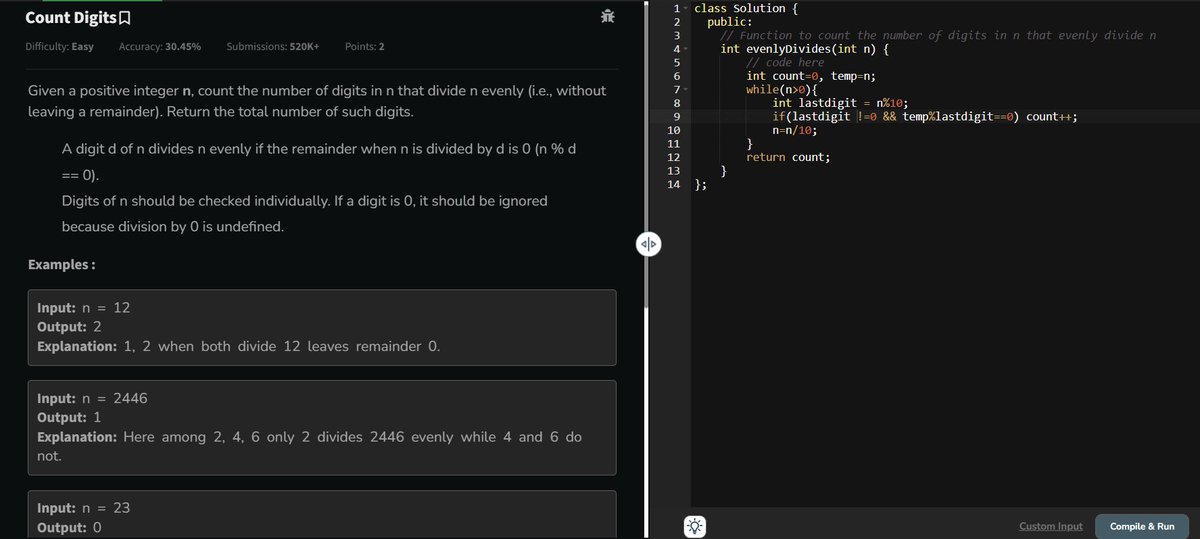The height and width of the screenshot is (539, 1200).
Task: Collapse code fold arrow at line 7
Action: click(x=686, y=90)
